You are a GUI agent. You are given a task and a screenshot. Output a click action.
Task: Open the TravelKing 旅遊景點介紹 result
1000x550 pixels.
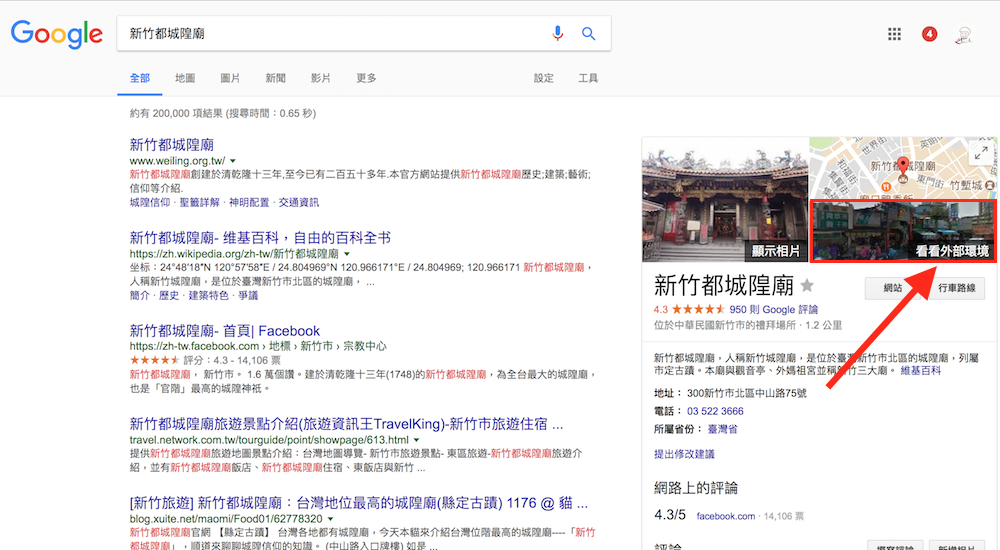point(346,424)
